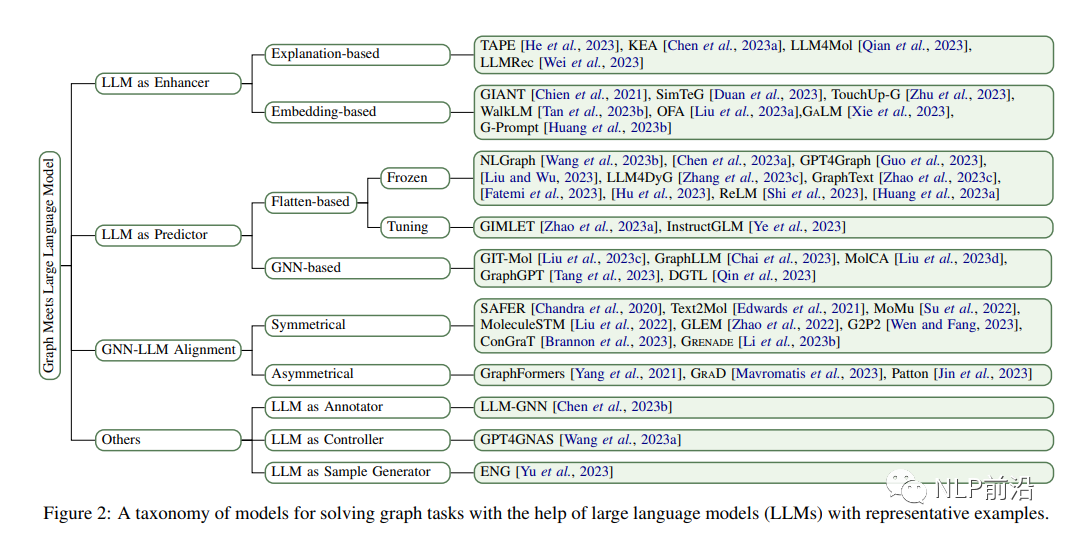This screenshot has height=535, width=1069.
Task: Select the Embedding-based branch
Action: pyautogui.click(x=357, y=112)
